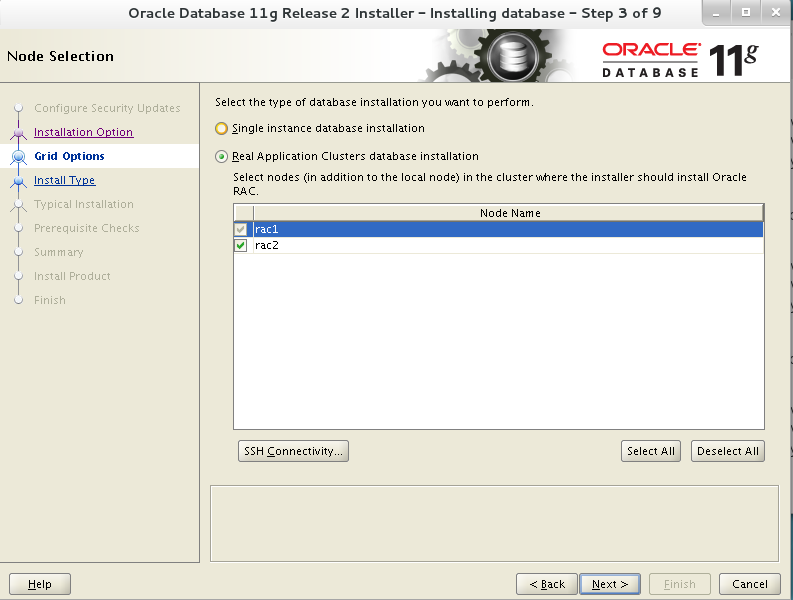
Task: Go back with the Back button
Action: pos(547,584)
